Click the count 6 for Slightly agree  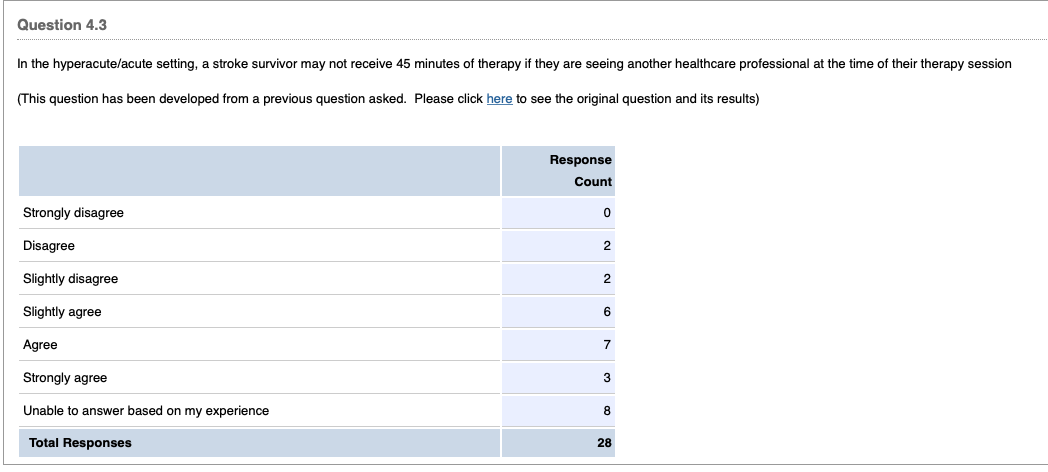tap(606, 312)
